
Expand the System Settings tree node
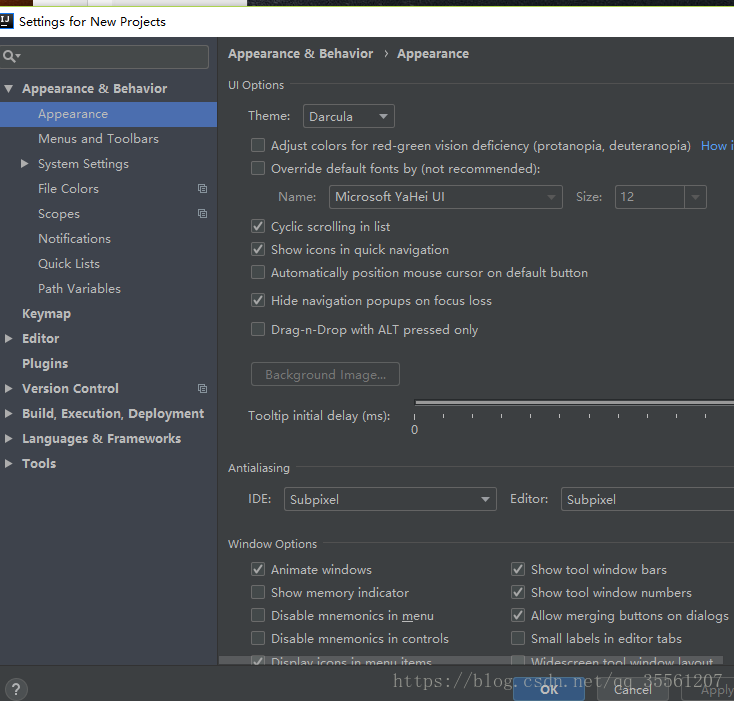point(24,163)
